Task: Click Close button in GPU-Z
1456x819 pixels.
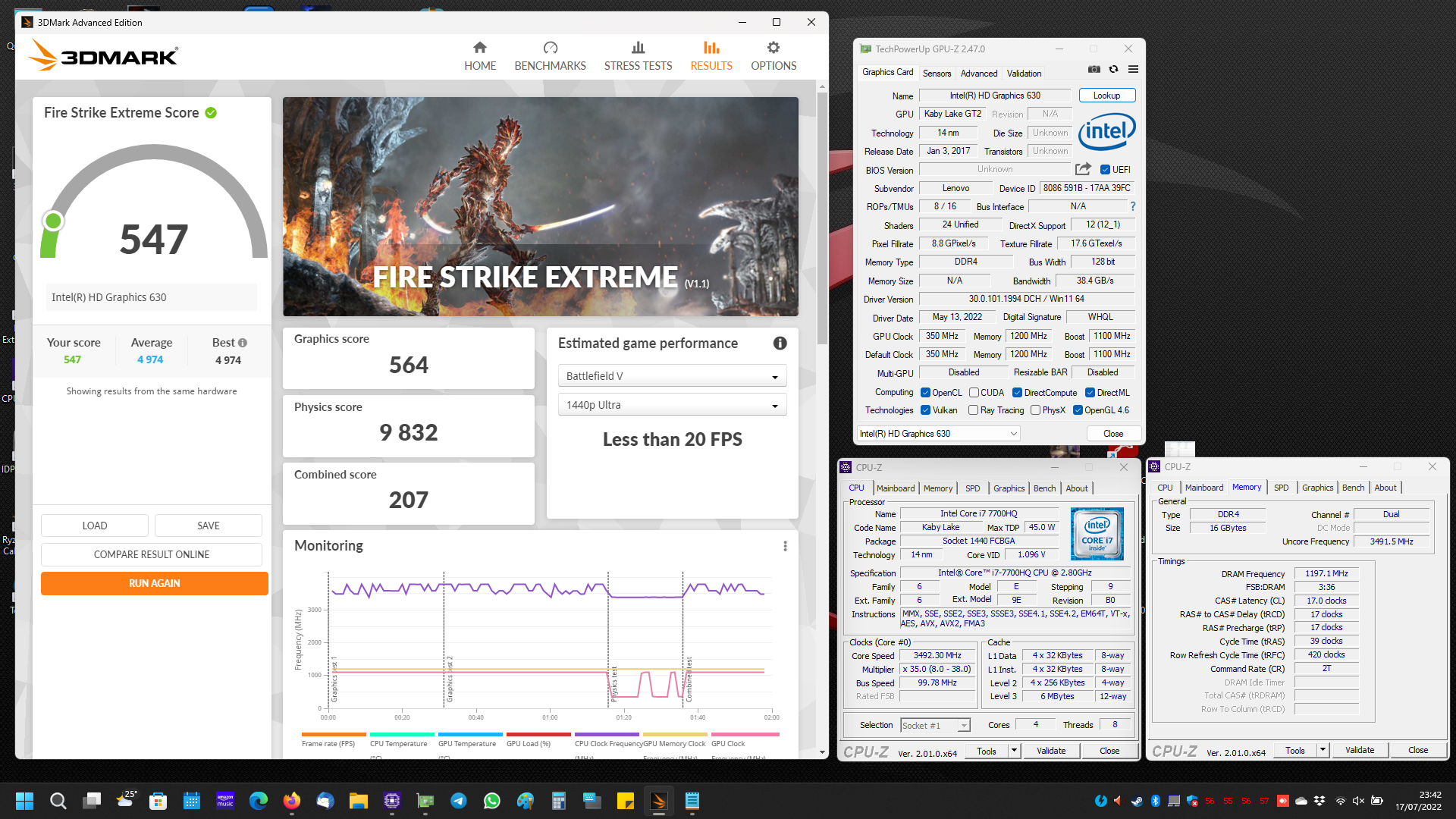Action: click(1113, 434)
